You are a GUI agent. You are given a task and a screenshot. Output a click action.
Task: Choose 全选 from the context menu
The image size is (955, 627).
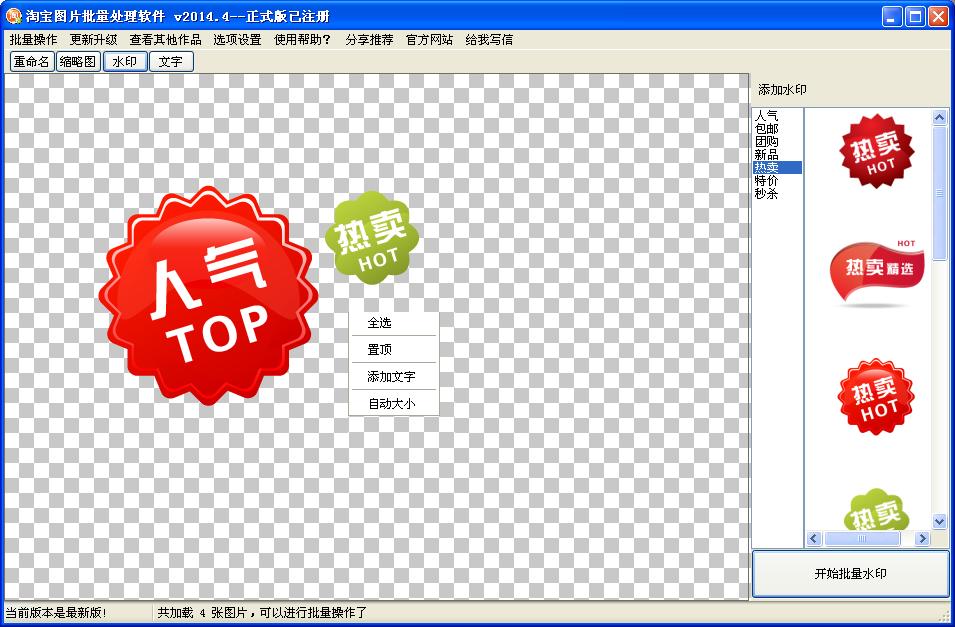394,323
